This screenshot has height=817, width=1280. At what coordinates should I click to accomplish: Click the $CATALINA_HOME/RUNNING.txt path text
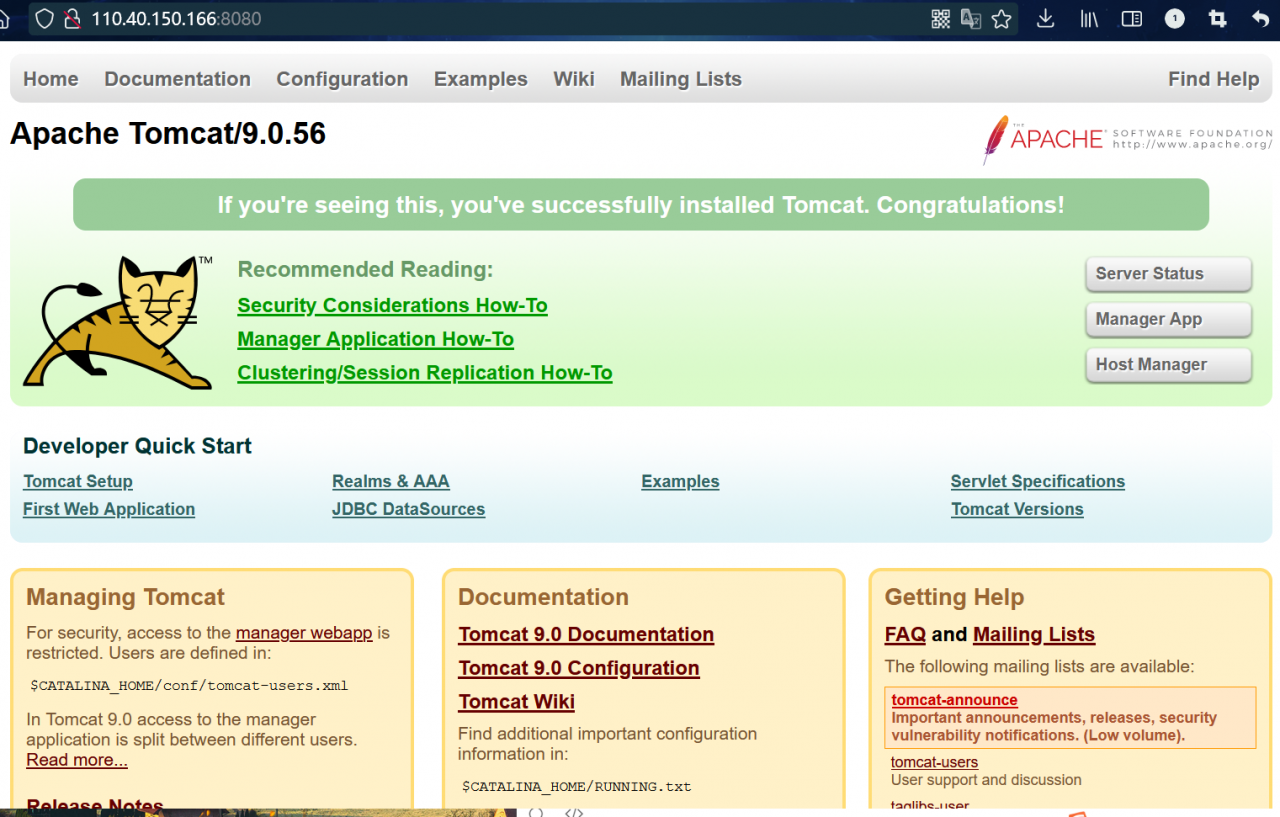click(576, 786)
